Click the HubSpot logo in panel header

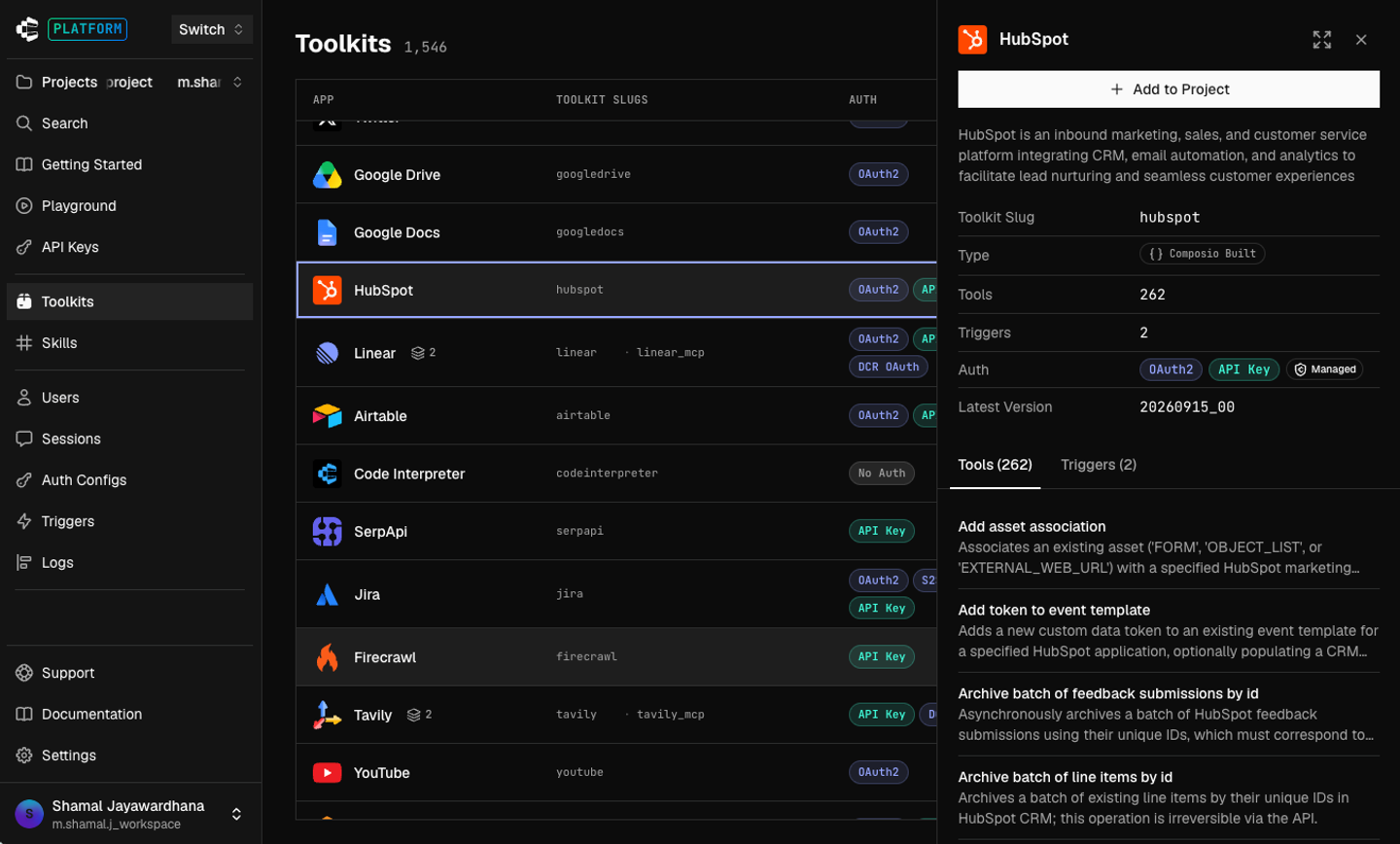point(972,39)
